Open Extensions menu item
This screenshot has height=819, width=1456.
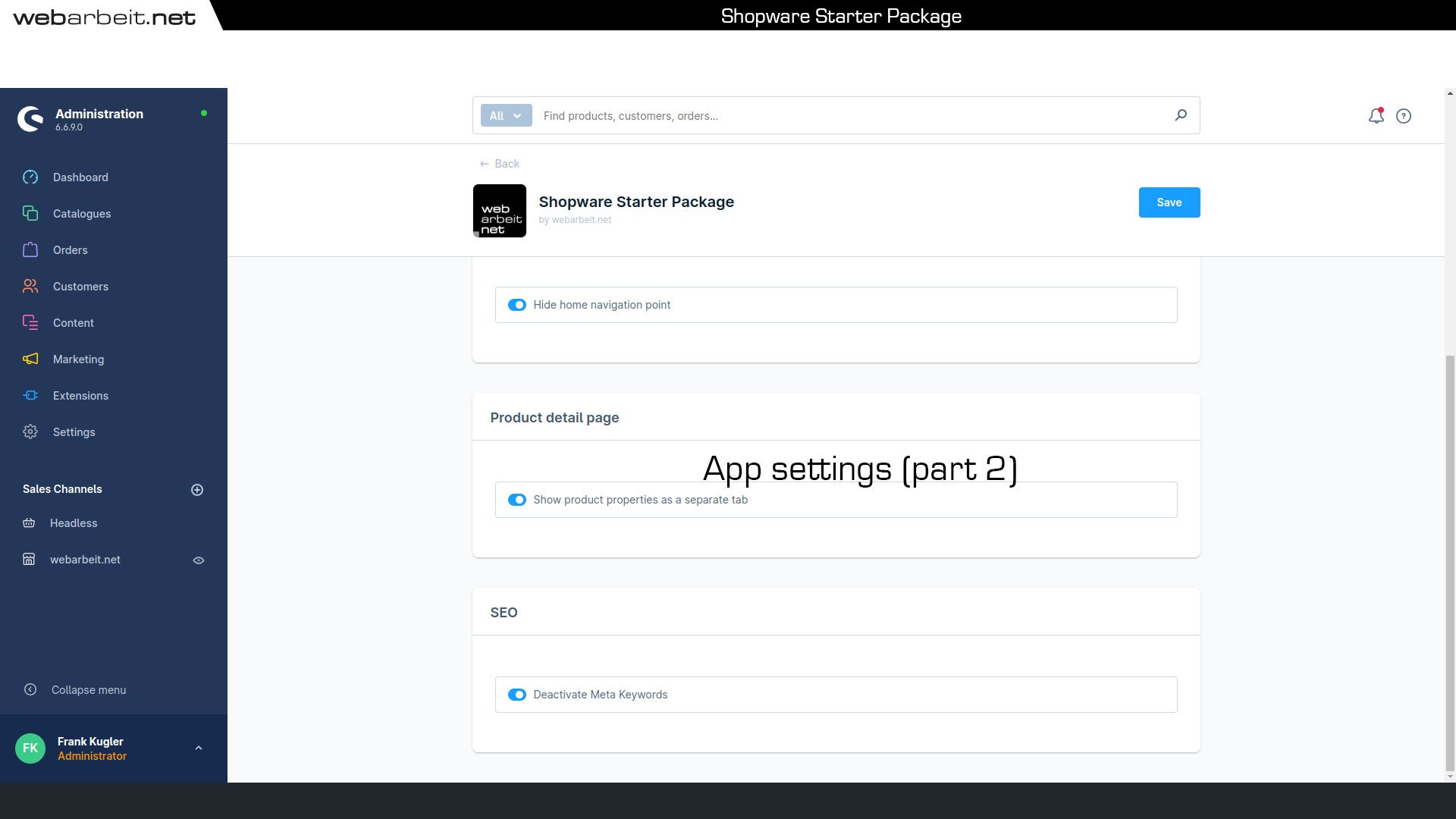point(80,396)
